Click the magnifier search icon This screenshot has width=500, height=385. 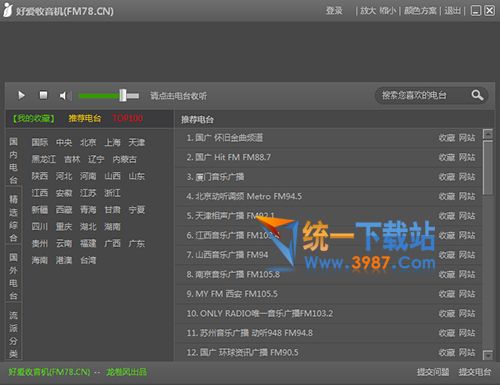click(477, 95)
